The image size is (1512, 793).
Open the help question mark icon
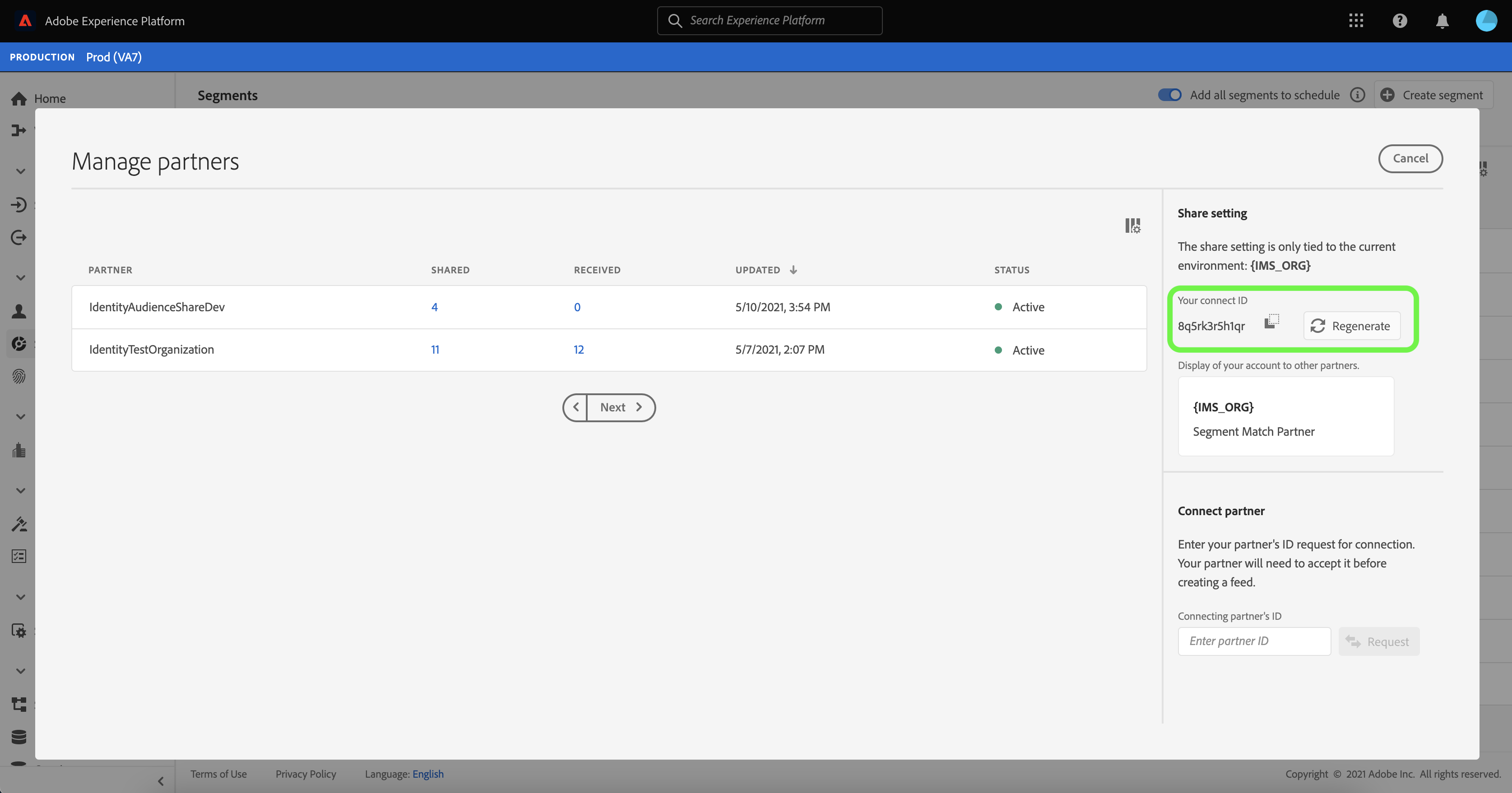(x=1399, y=21)
